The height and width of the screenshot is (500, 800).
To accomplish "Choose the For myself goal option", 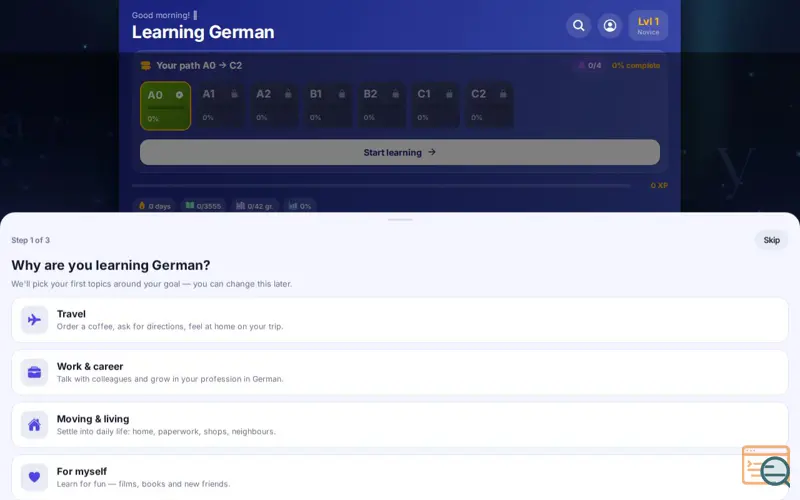I will pos(399,478).
